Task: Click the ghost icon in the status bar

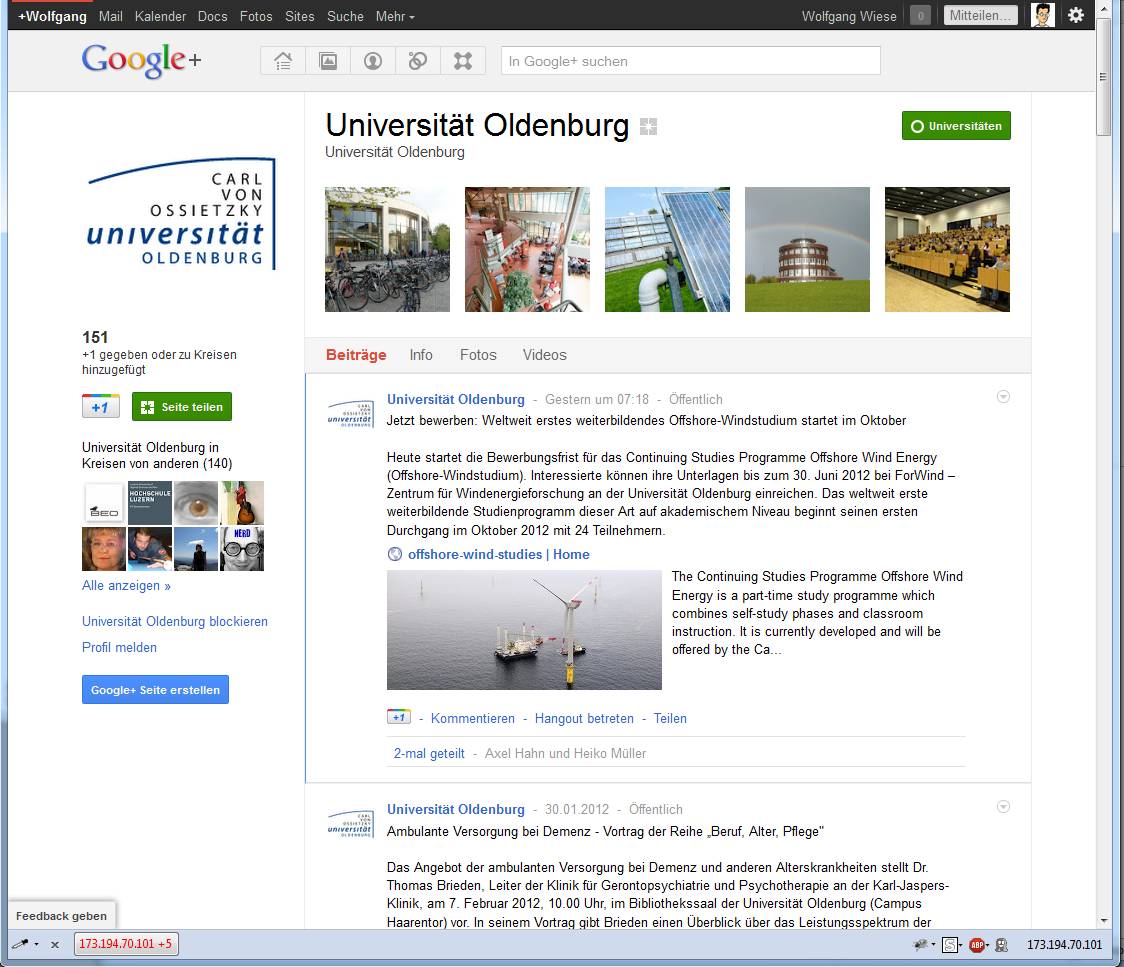Action: [x=1002, y=945]
